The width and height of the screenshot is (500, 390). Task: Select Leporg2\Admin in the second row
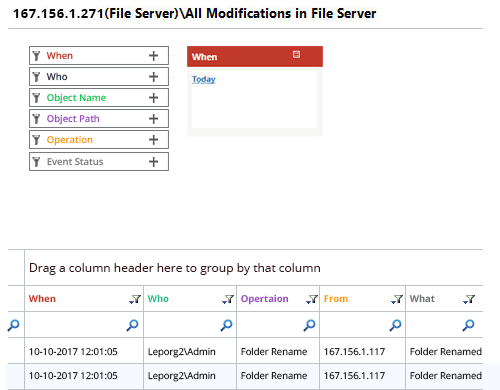[182, 376]
